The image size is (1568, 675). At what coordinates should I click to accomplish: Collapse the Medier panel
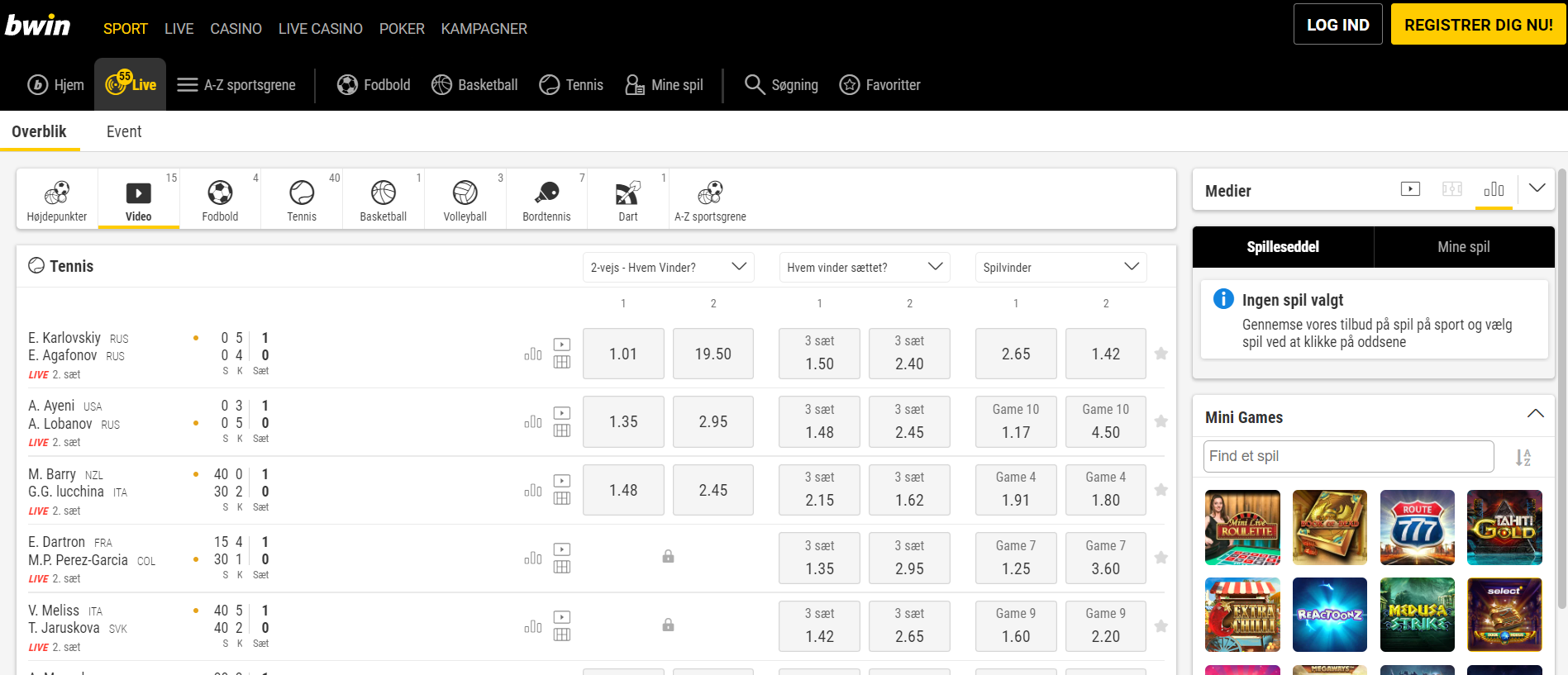point(1537,188)
